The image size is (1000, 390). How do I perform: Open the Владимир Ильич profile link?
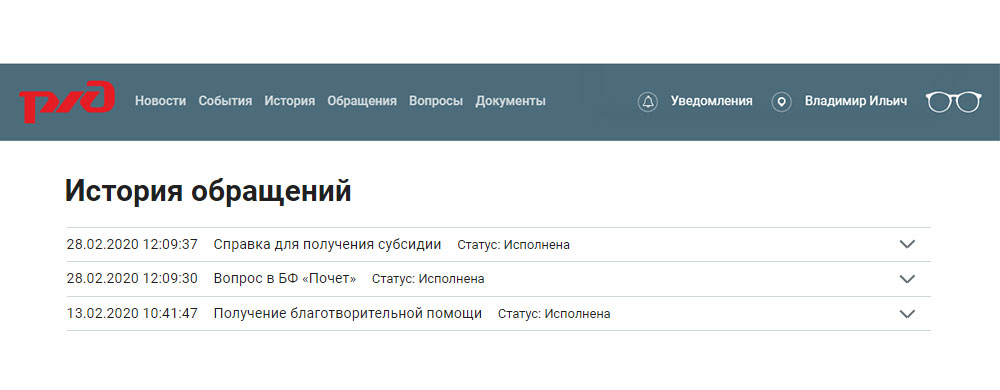tap(856, 101)
